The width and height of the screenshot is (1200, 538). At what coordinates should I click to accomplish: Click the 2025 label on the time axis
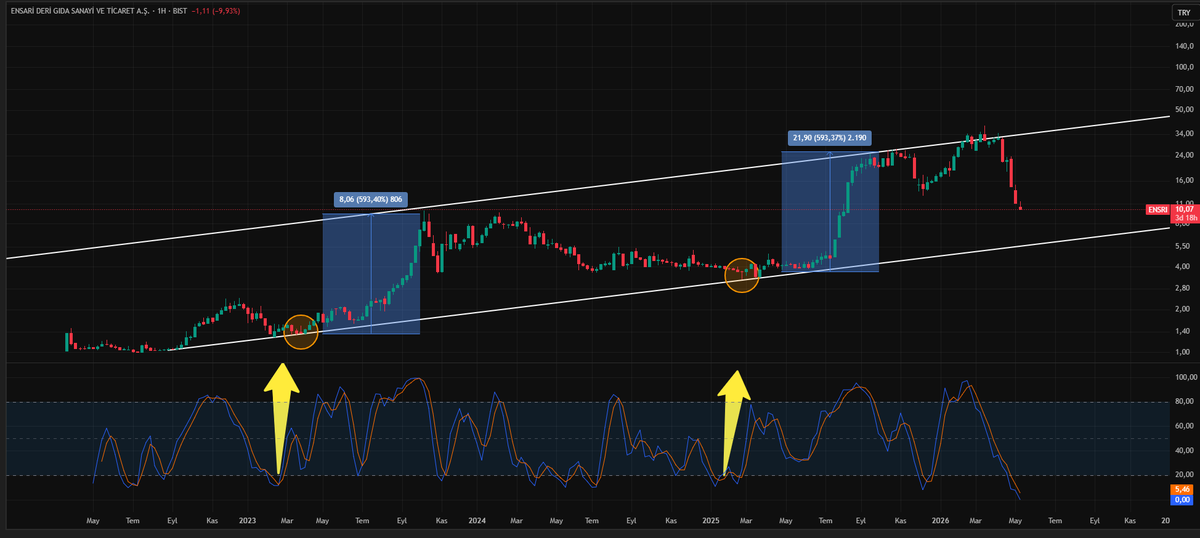click(711, 521)
